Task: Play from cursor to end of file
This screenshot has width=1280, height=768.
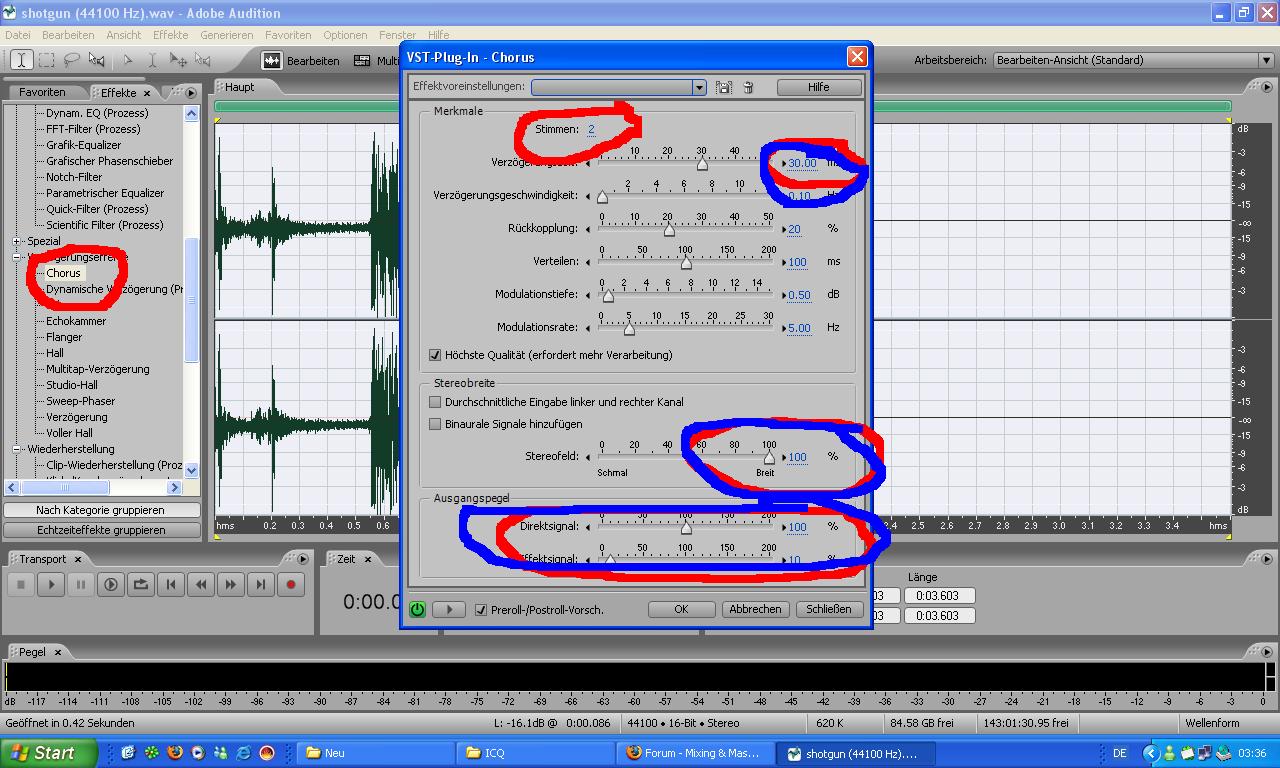Action: point(111,585)
